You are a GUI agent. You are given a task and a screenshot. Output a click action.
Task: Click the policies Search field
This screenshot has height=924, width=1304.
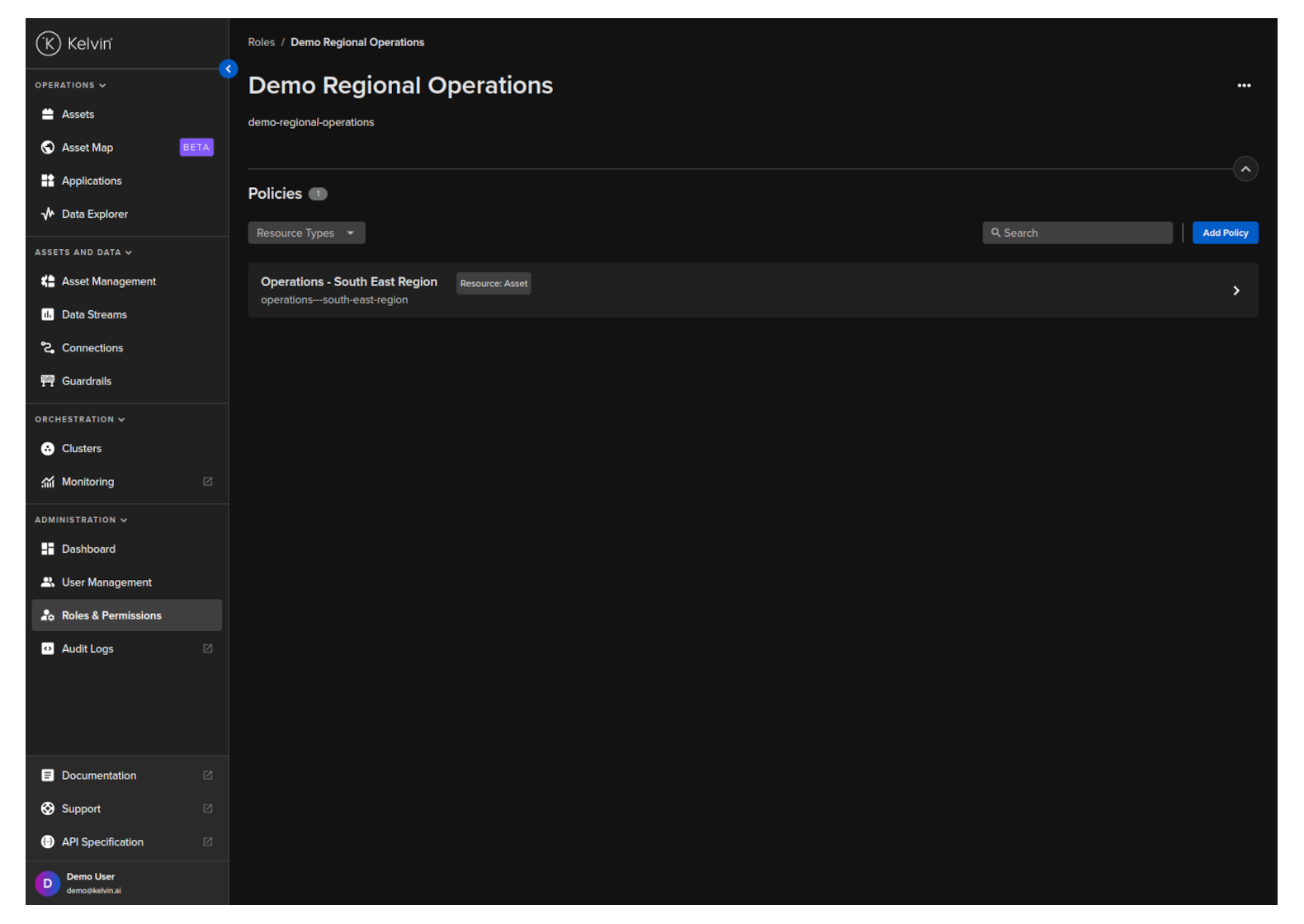[1077, 233]
